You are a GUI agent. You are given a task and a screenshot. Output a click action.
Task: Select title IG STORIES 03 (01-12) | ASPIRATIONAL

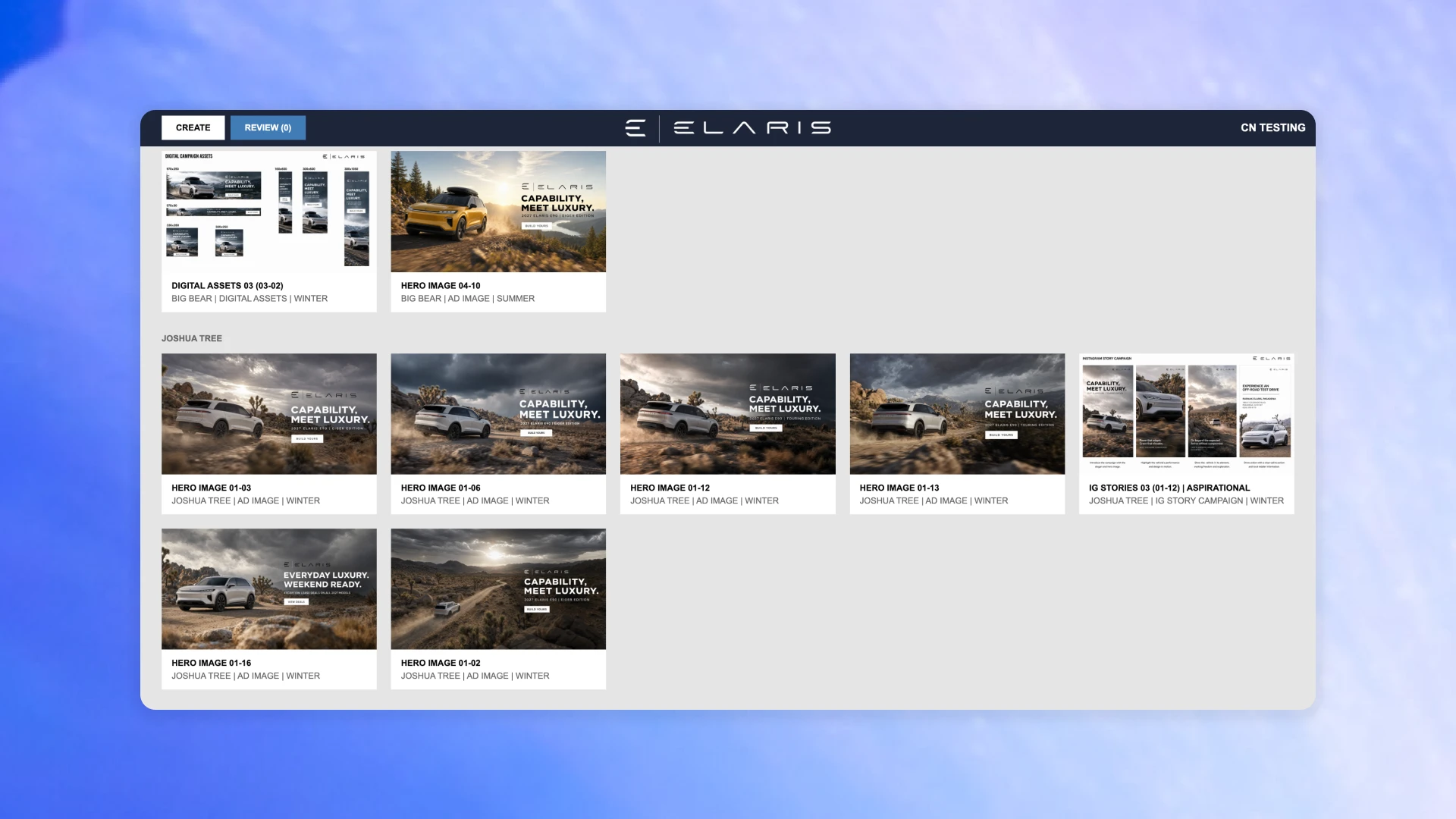tap(1169, 488)
